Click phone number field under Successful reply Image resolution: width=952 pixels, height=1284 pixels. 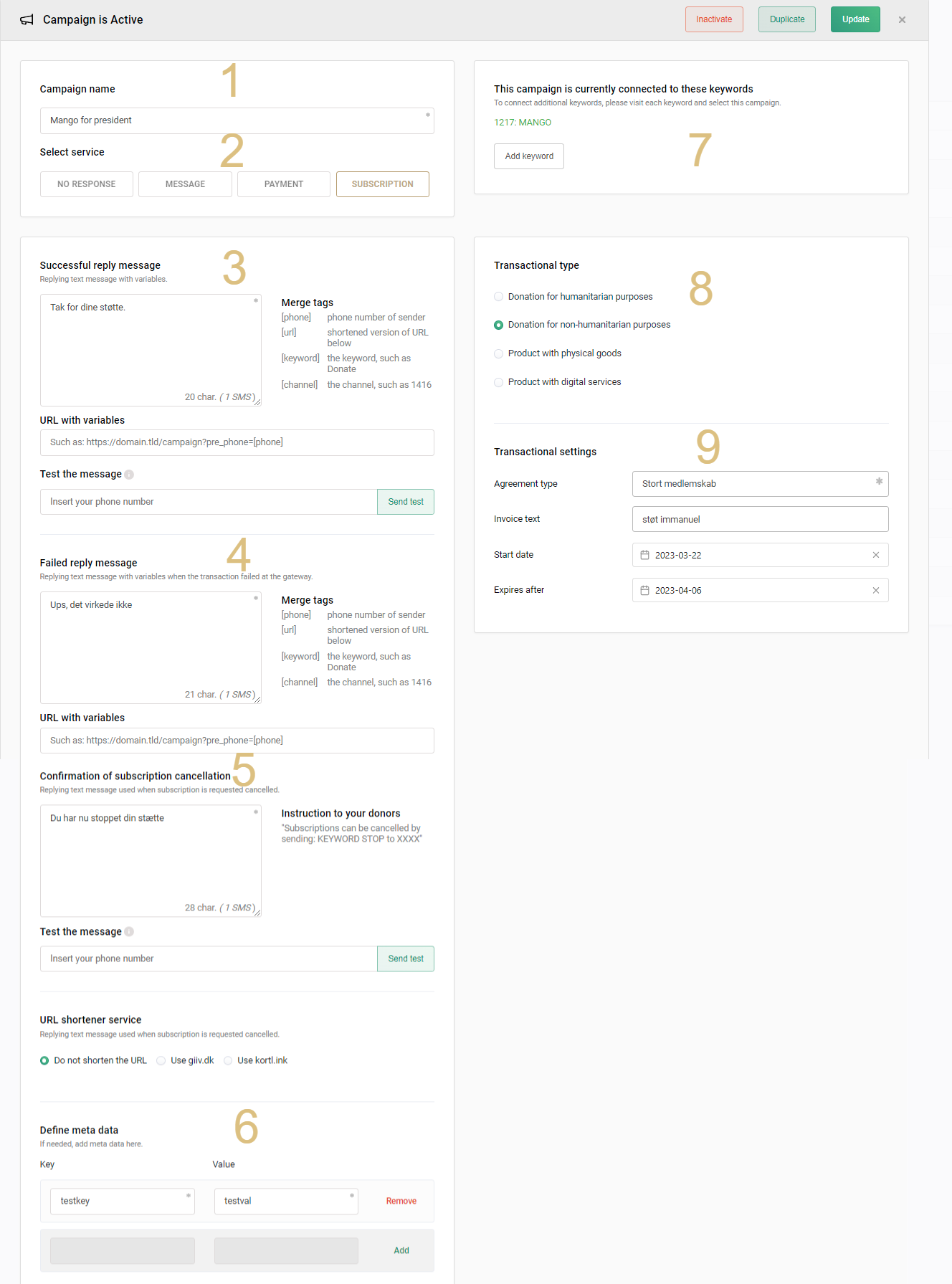pos(209,502)
